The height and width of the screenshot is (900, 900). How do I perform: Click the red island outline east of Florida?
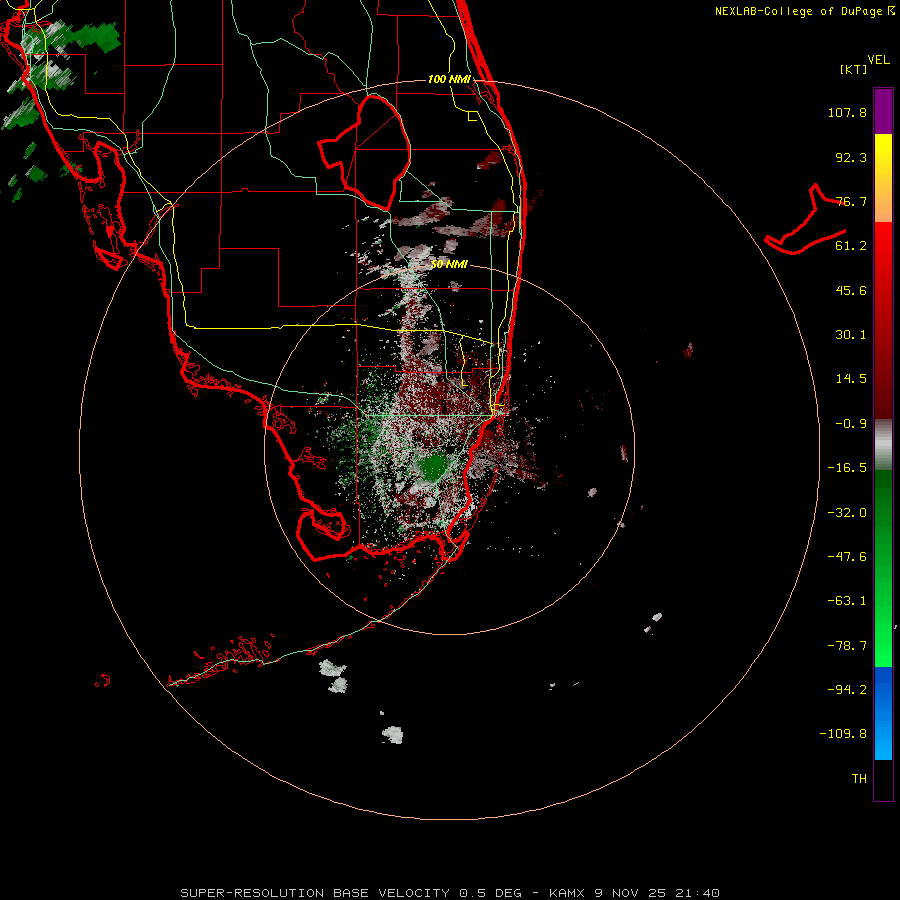(x=806, y=221)
